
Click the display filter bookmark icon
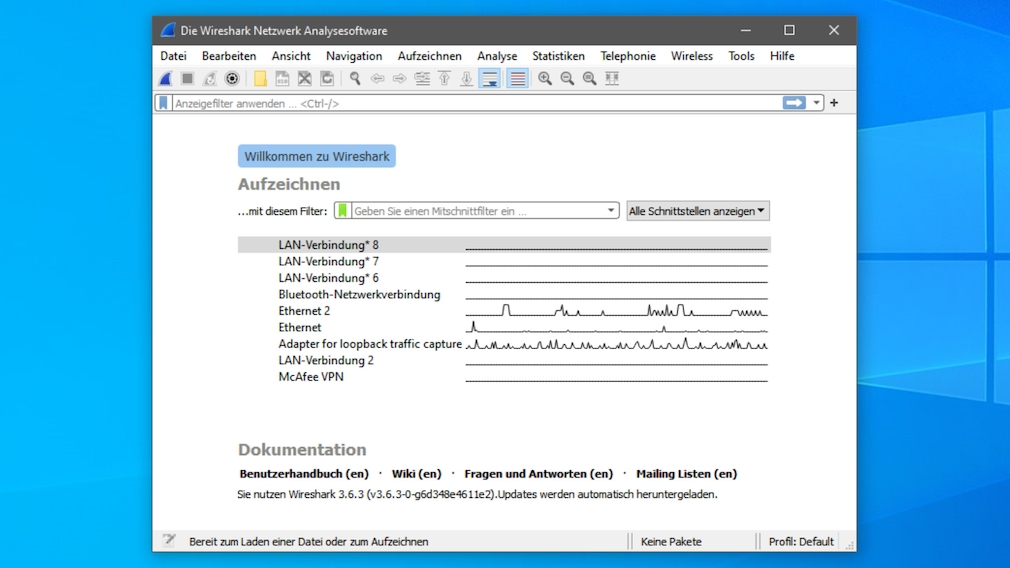coord(164,103)
